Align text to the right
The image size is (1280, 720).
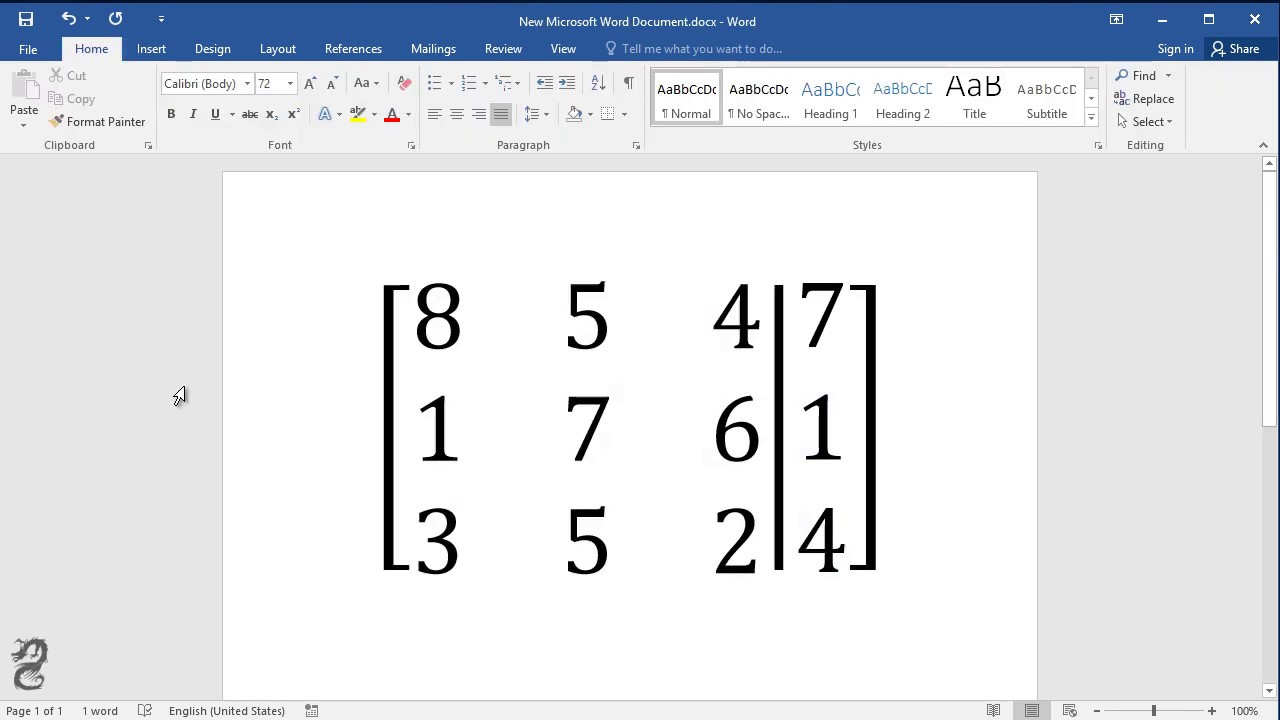(479, 114)
